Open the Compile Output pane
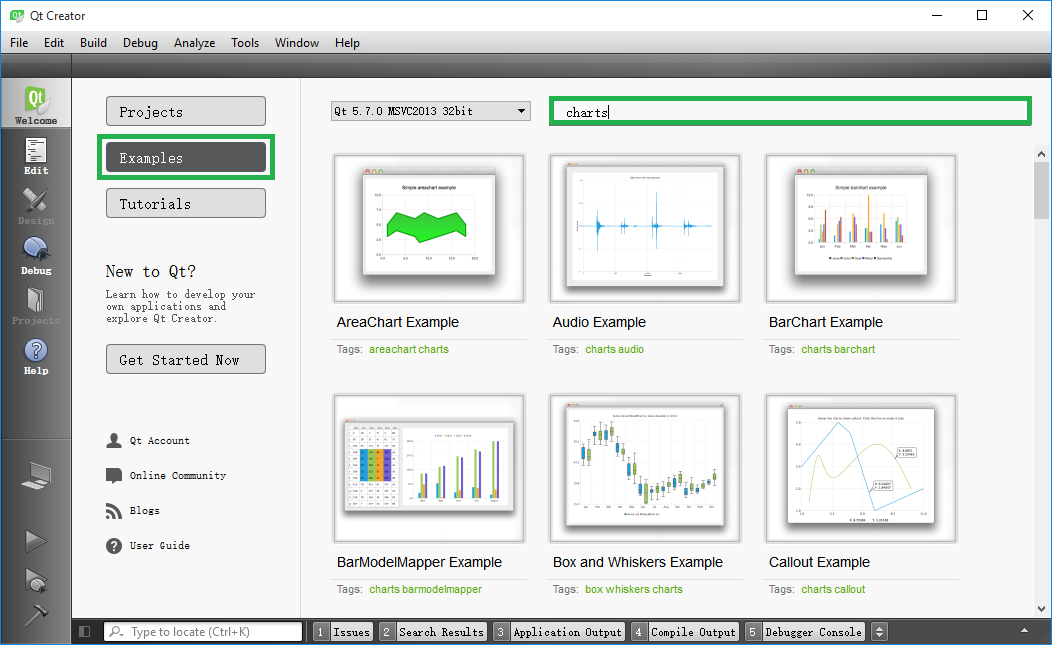This screenshot has width=1052, height=645. coord(685,632)
